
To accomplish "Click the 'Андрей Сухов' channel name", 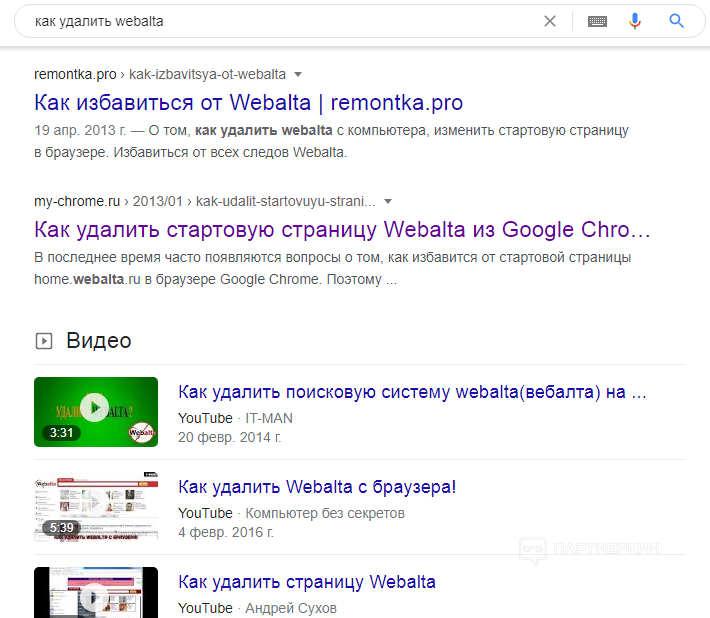I will [291, 608].
